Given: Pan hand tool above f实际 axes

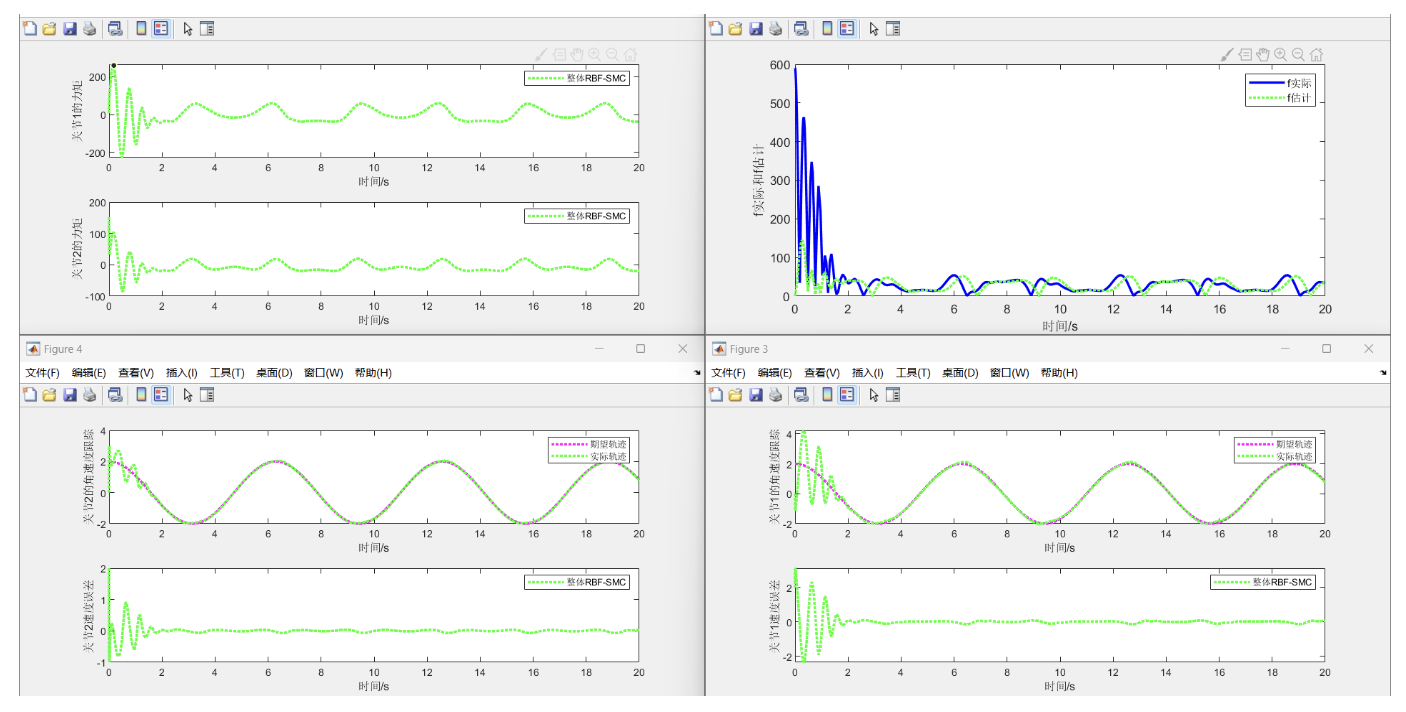Looking at the screenshot, I should (1263, 55).
